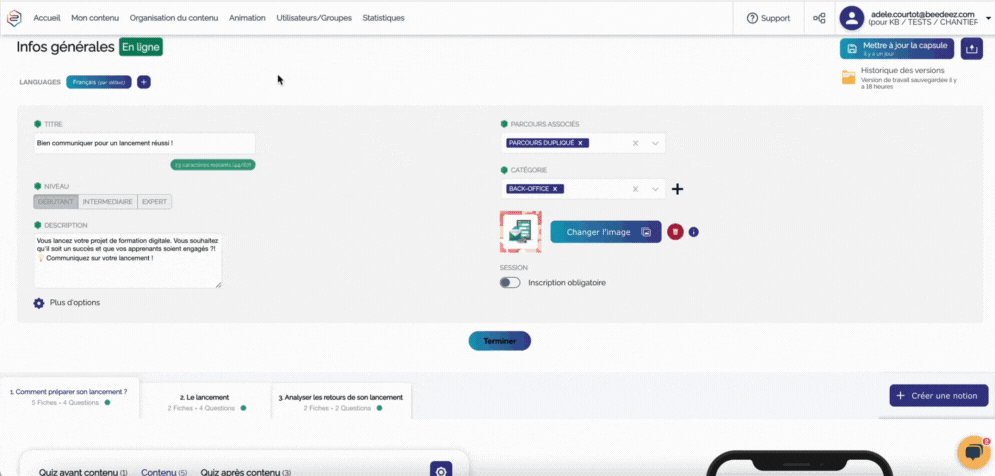The image size is (995, 476).
Task: Click the red delete image trash icon
Action: pos(675,232)
